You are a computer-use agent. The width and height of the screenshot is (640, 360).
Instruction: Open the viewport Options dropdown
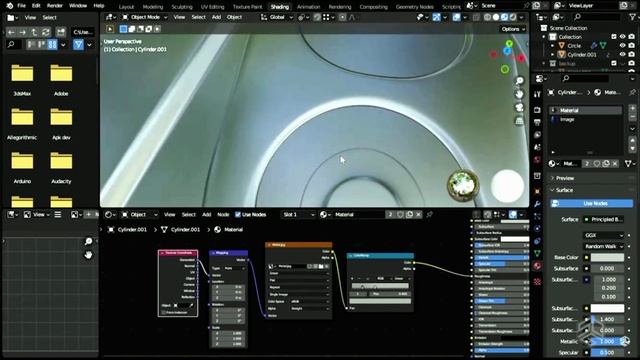coord(513,29)
